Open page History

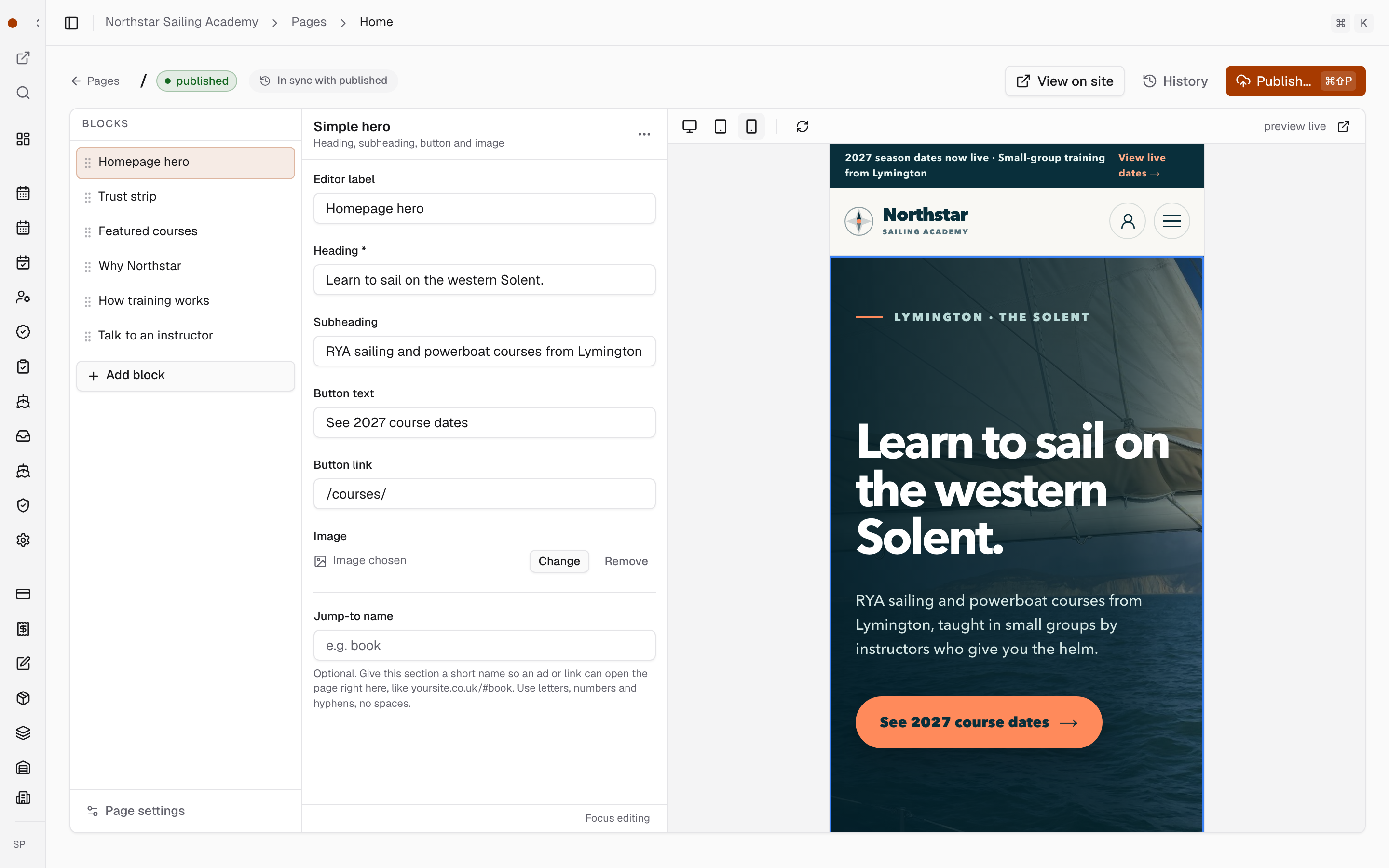tap(1175, 81)
